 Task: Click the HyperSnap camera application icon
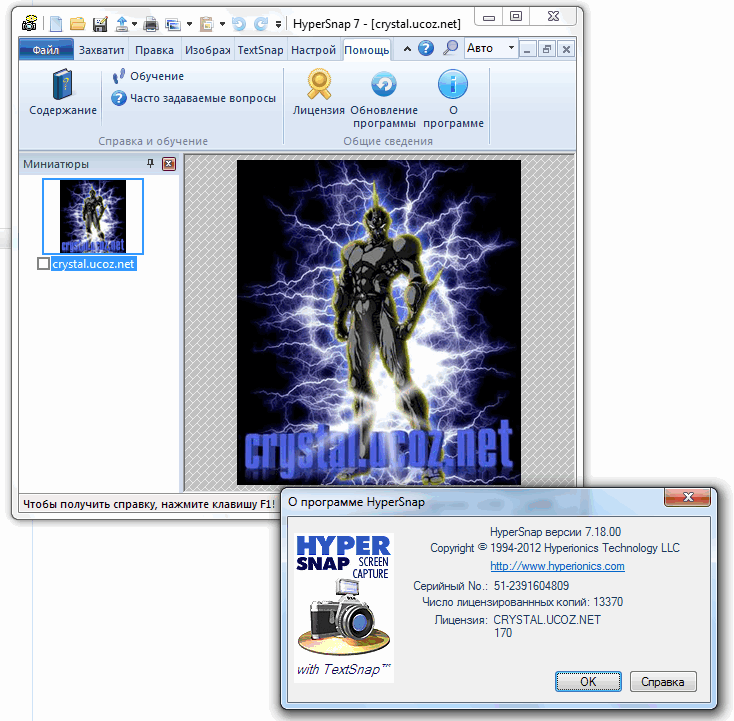click(x=29, y=23)
